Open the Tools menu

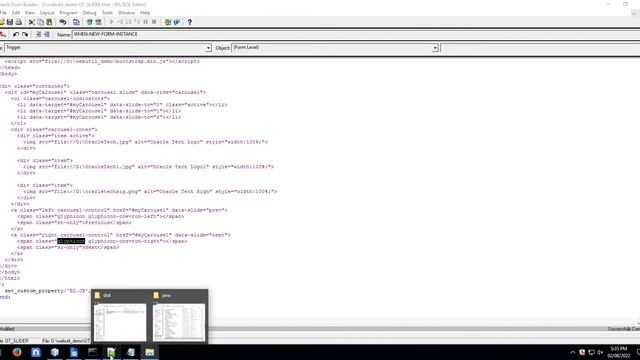click(x=107, y=13)
